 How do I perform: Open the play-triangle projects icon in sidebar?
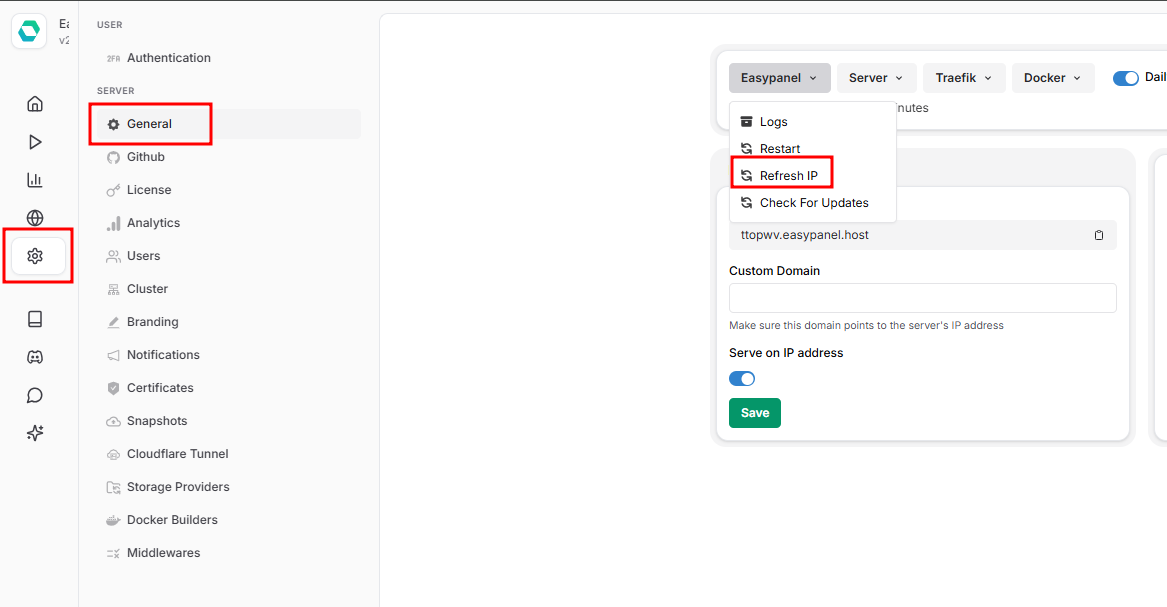35,141
